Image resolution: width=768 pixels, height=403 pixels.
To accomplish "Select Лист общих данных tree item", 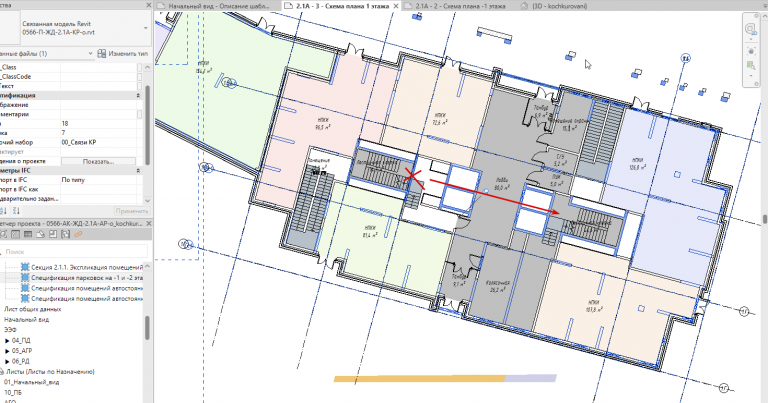I will [x=32, y=309].
